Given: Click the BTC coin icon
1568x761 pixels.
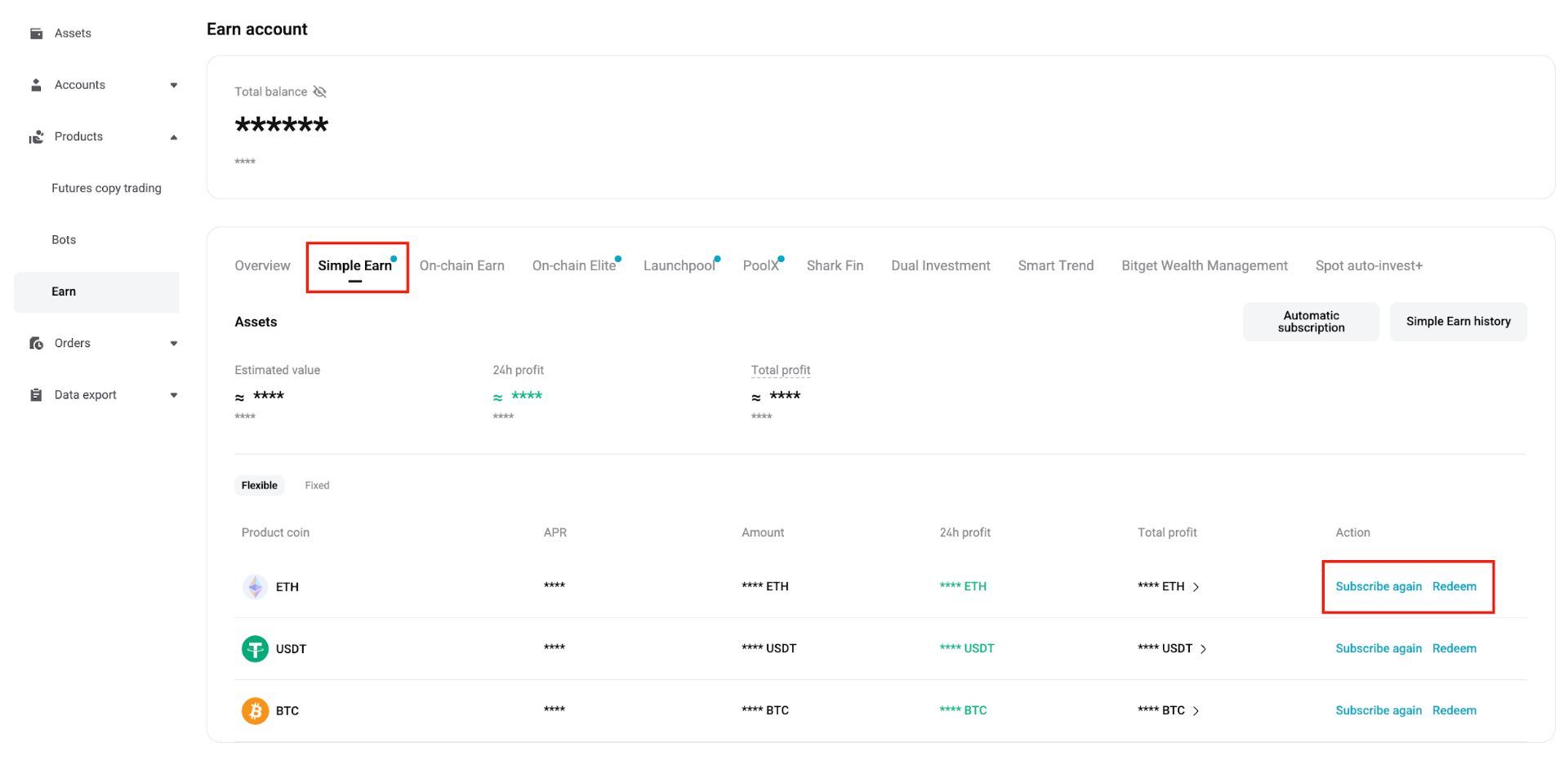Looking at the screenshot, I should [x=256, y=710].
